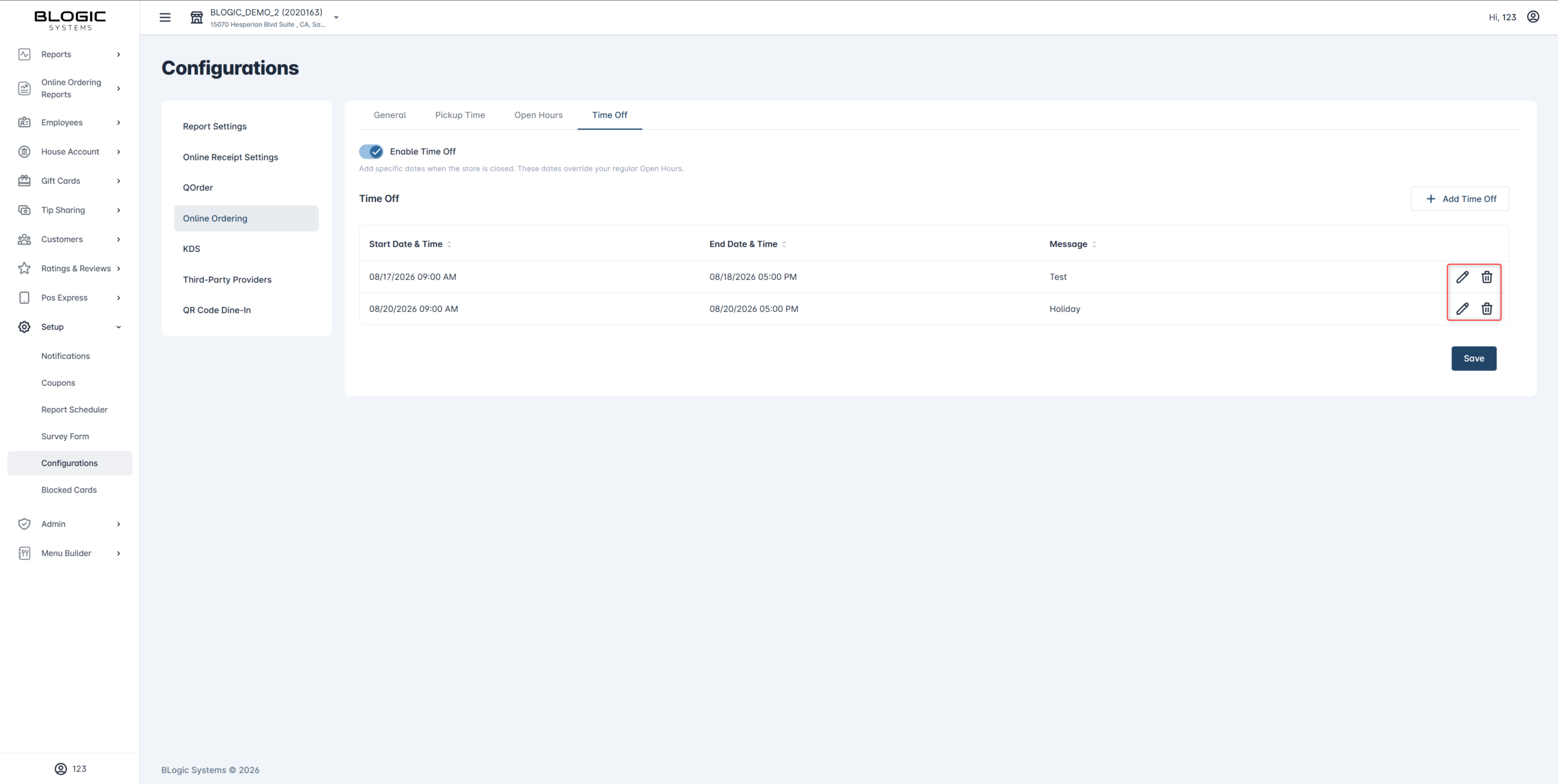This screenshot has height=784, width=1558.
Task: Open QR Code Dine-In settings
Action: pyautogui.click(x=246, y=310)
